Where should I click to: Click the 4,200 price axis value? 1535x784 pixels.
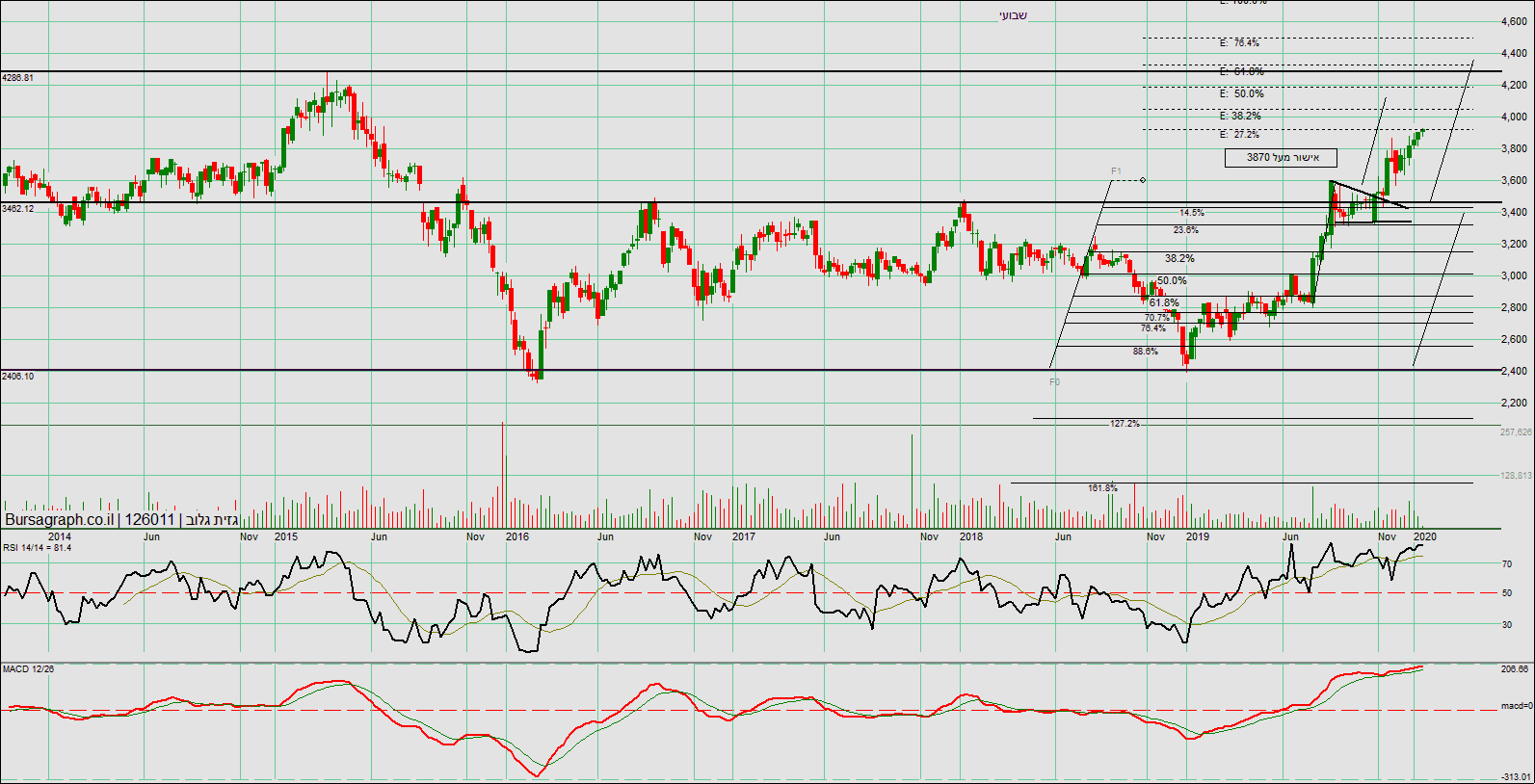coord(1514,85)
